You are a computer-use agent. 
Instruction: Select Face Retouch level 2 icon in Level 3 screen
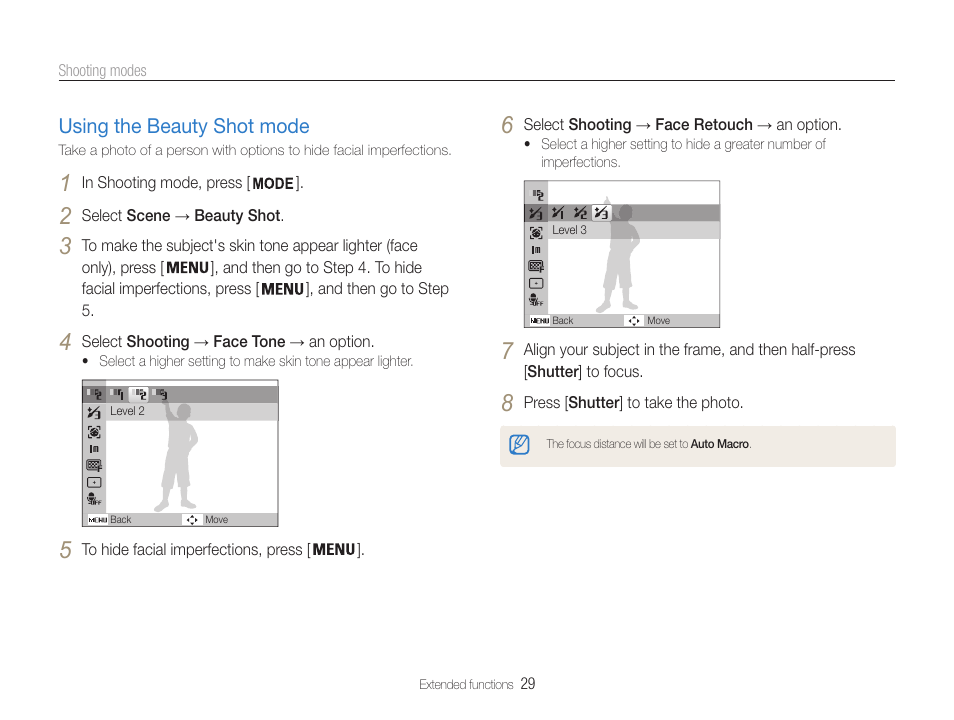[580, 212]
